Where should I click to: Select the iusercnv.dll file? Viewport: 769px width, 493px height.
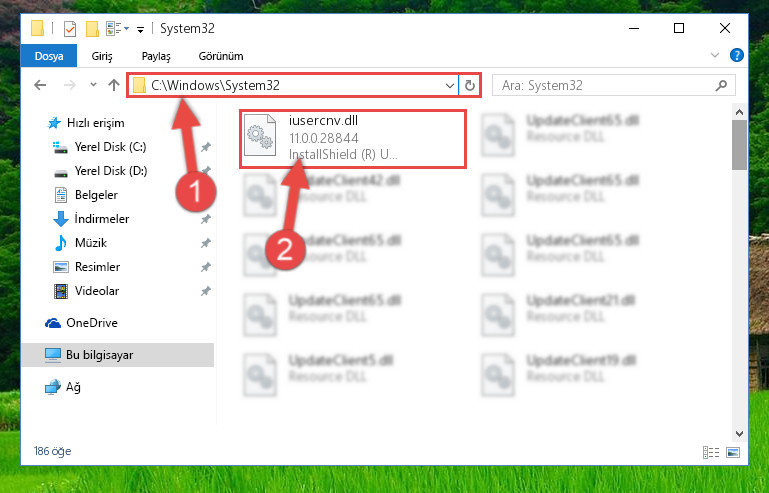(353, 139)
